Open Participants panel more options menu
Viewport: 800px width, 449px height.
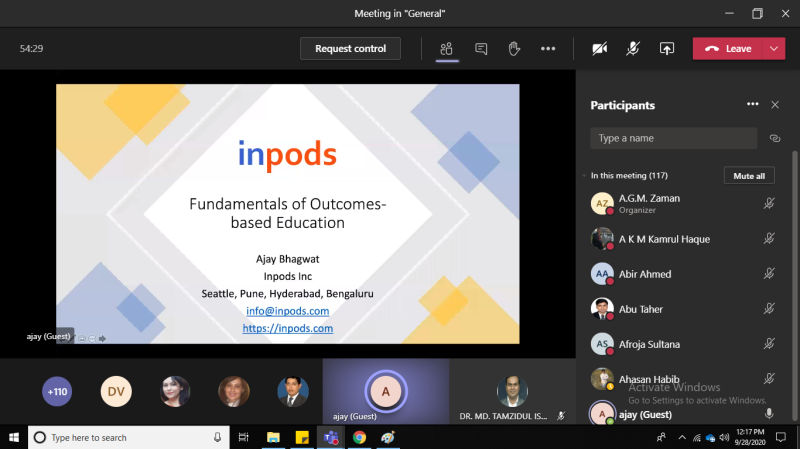click(x=752, y=104)
